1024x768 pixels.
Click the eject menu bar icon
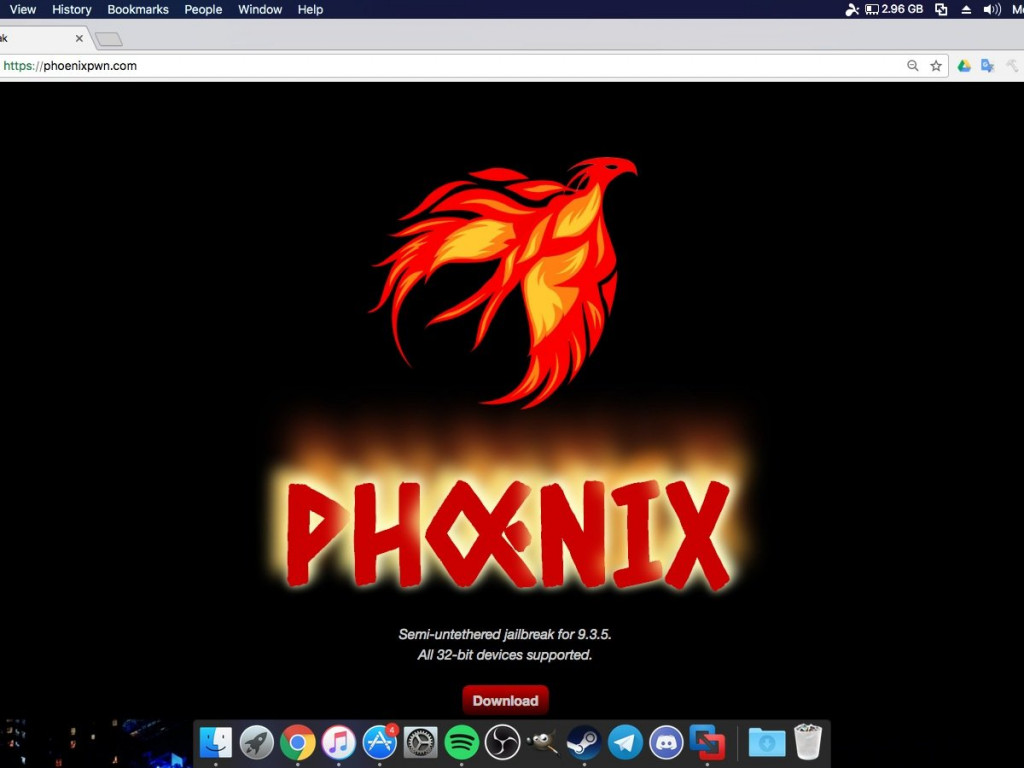pos(967,10)
